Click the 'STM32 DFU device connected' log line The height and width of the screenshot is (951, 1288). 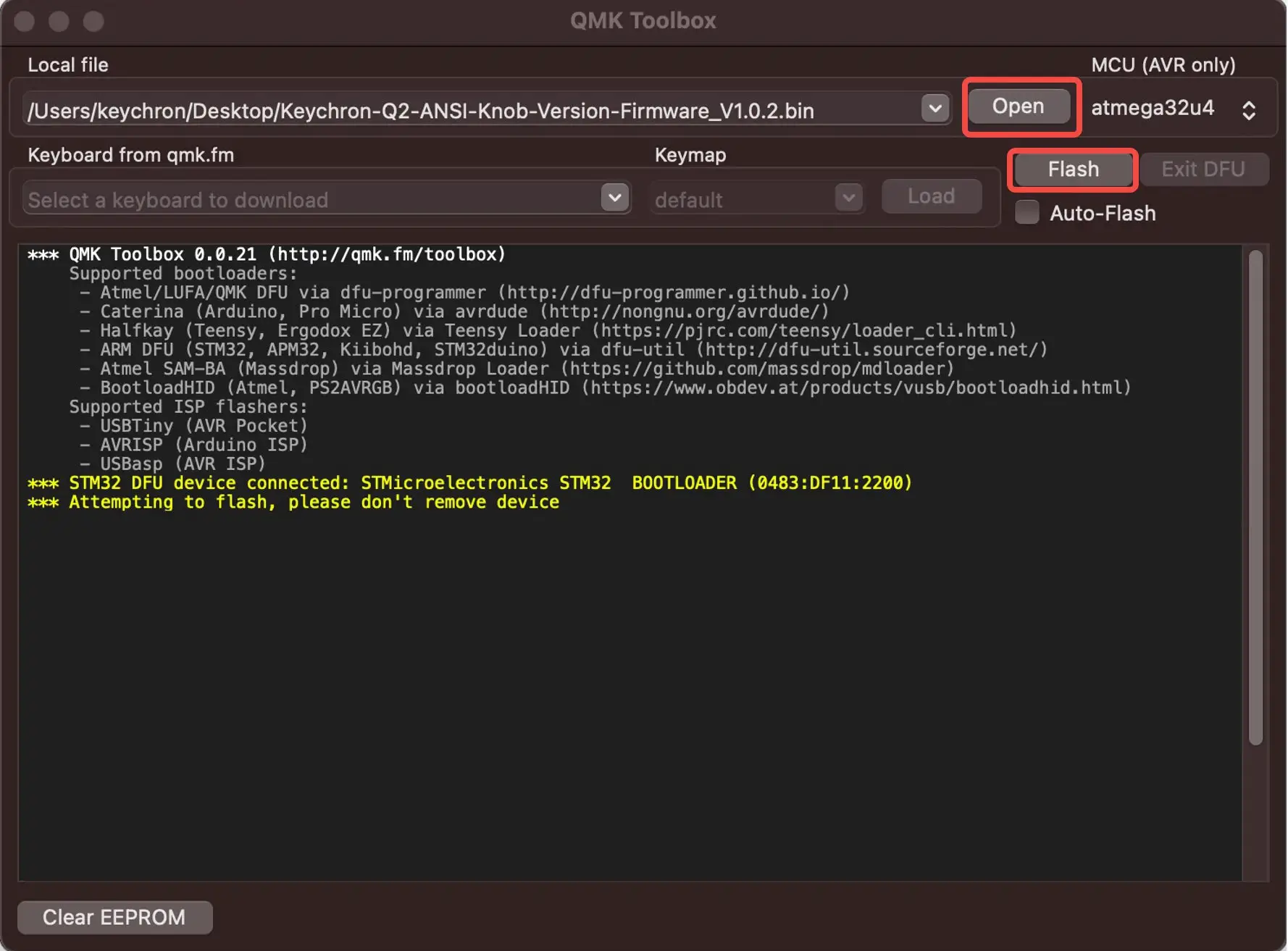[x=470, y=483]
